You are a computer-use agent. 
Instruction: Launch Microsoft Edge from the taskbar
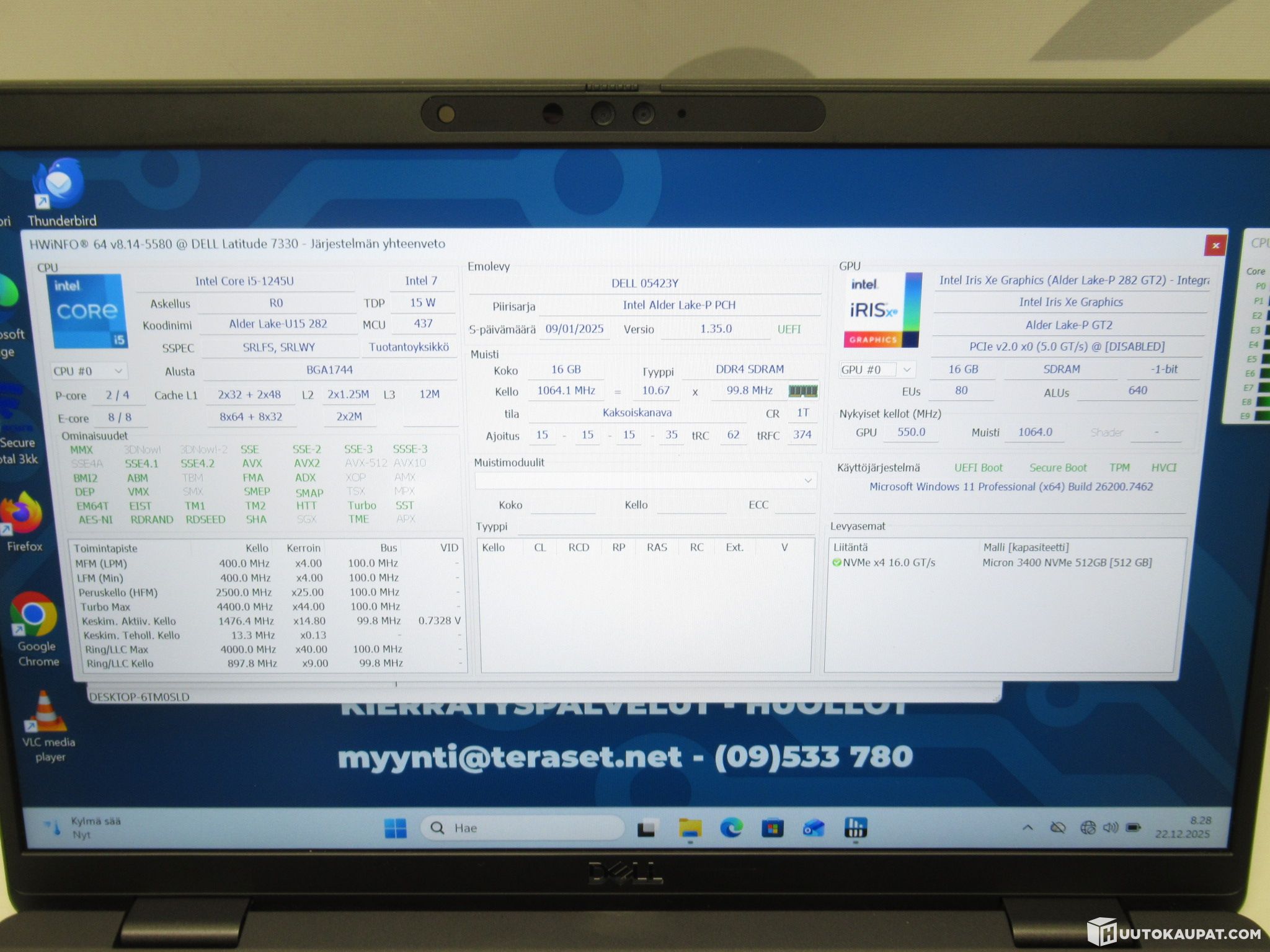(x=731, y=828)
